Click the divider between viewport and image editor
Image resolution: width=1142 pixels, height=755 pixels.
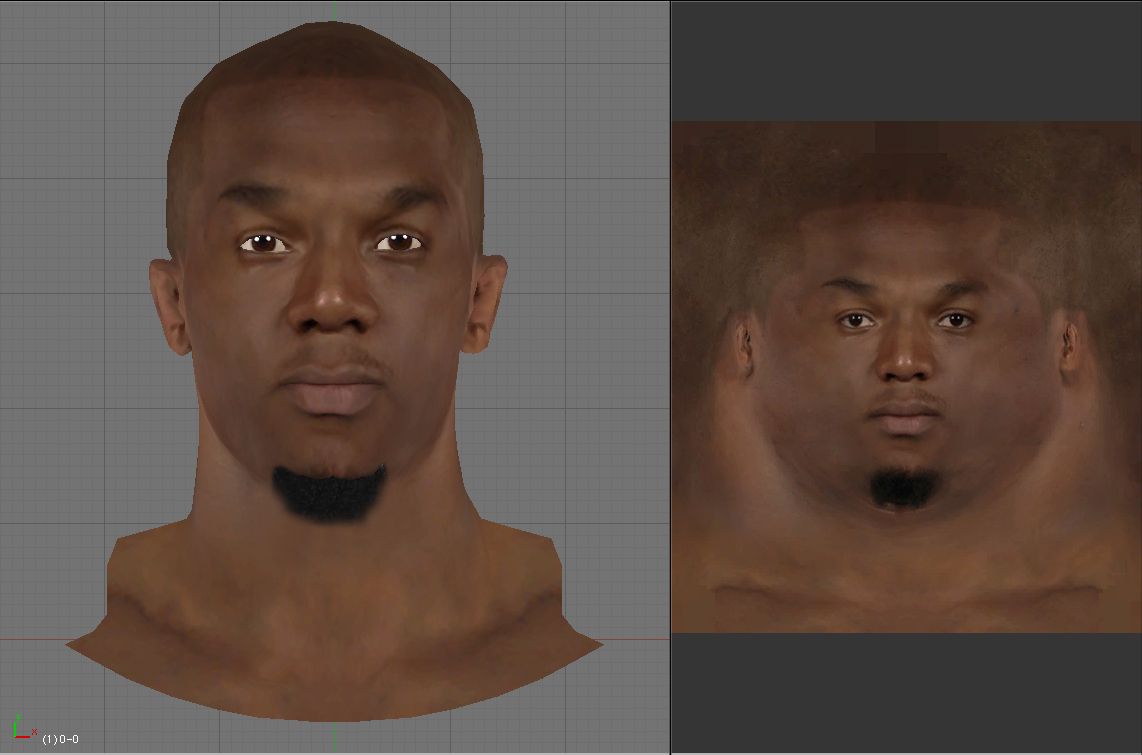670,377
